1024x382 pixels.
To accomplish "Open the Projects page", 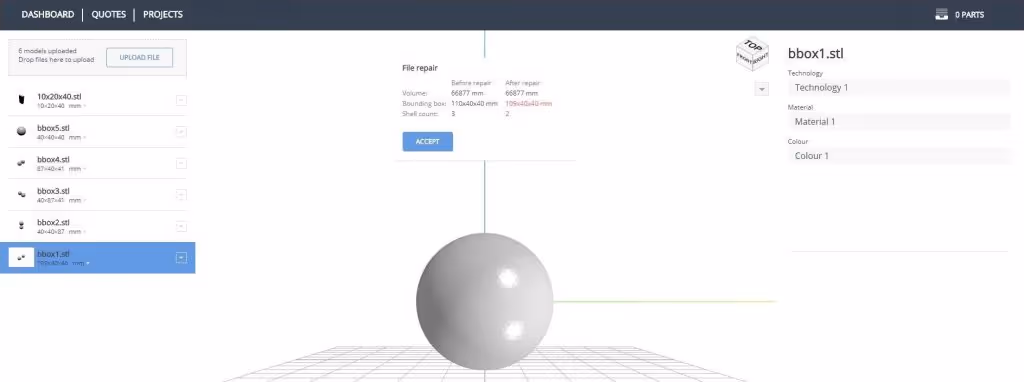I will 163,14.
